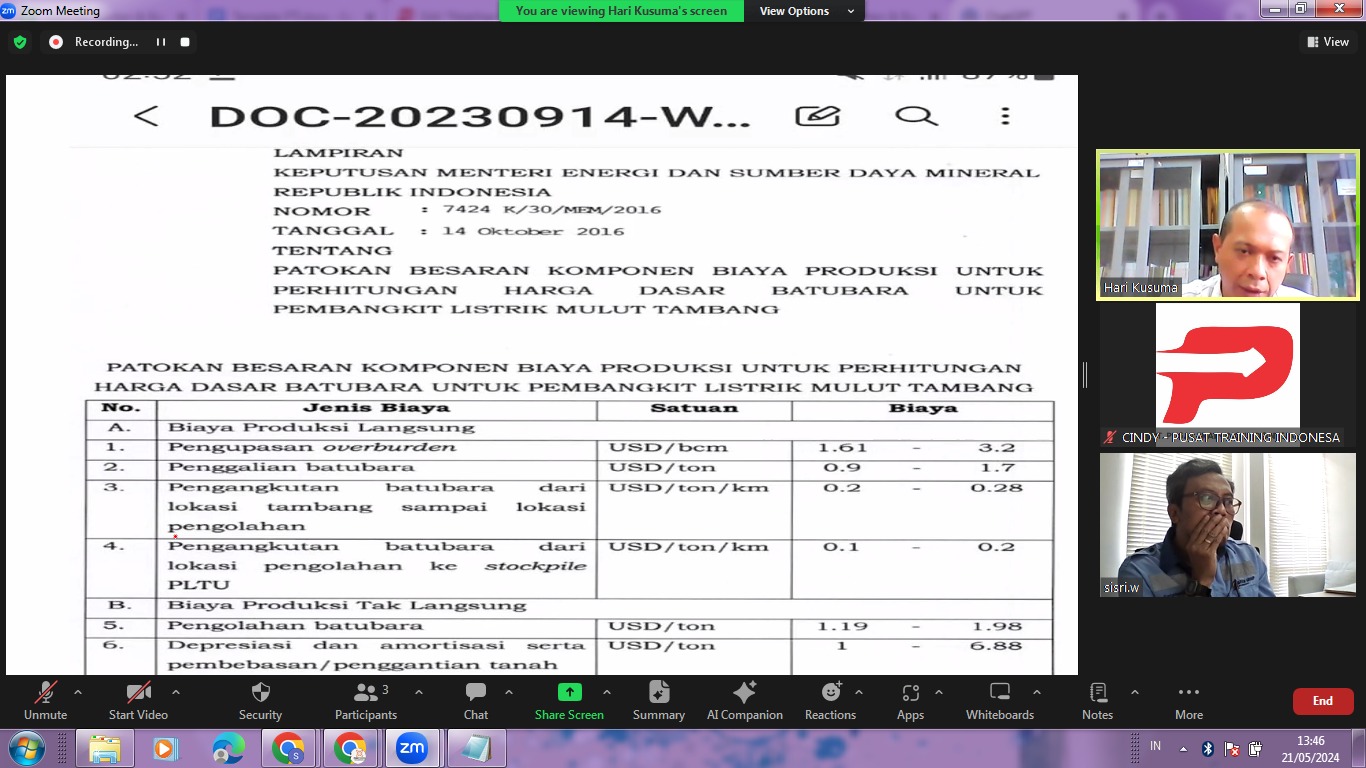Show hidden system tray icons

point(1183,749)
